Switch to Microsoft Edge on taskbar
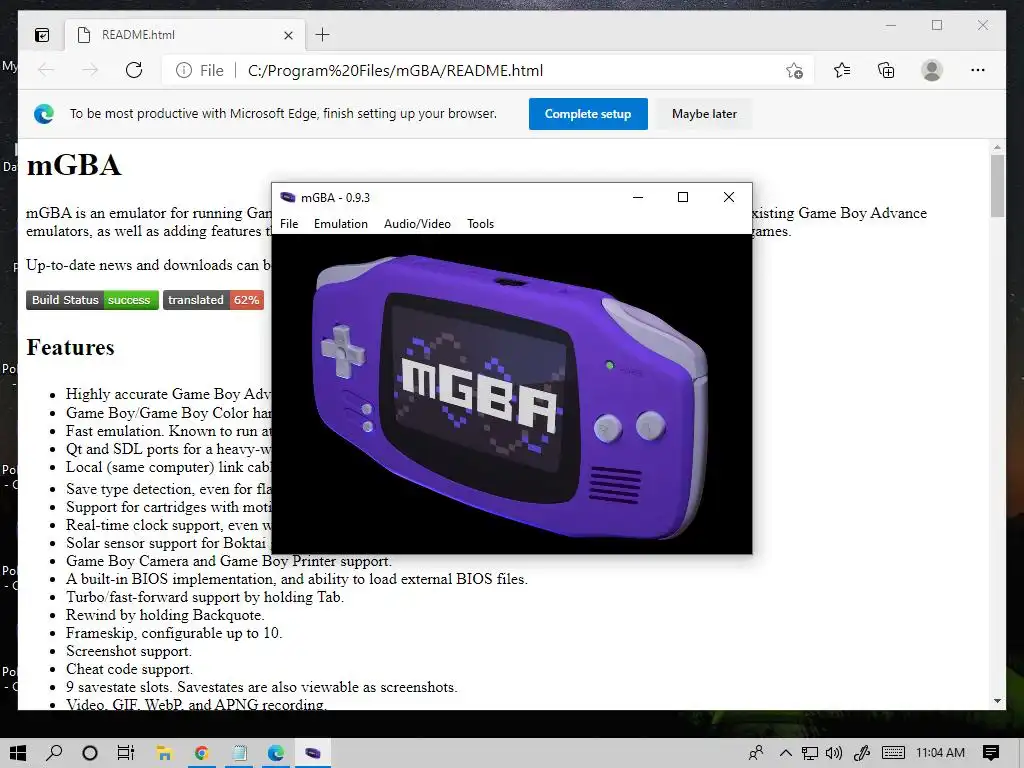 276,753
